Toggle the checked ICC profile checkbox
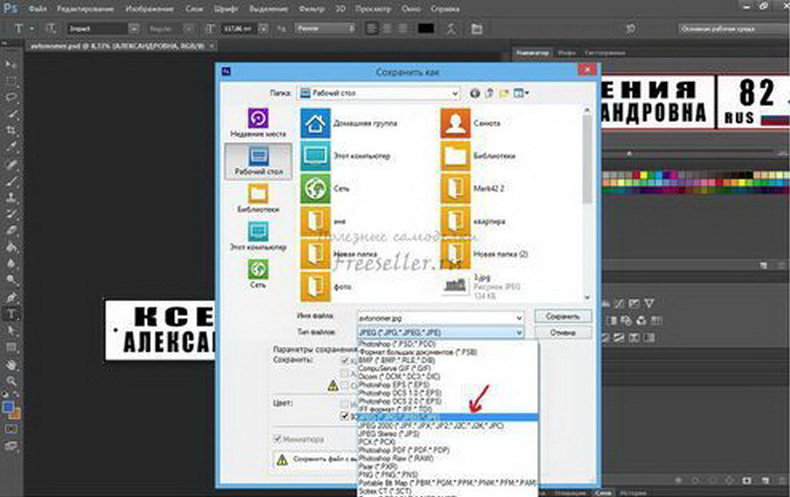 click(345, 416)
